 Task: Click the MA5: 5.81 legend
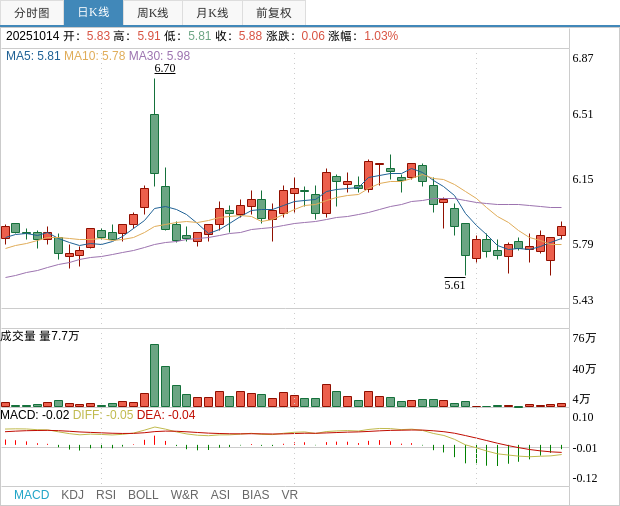click(x=33, y=56)
